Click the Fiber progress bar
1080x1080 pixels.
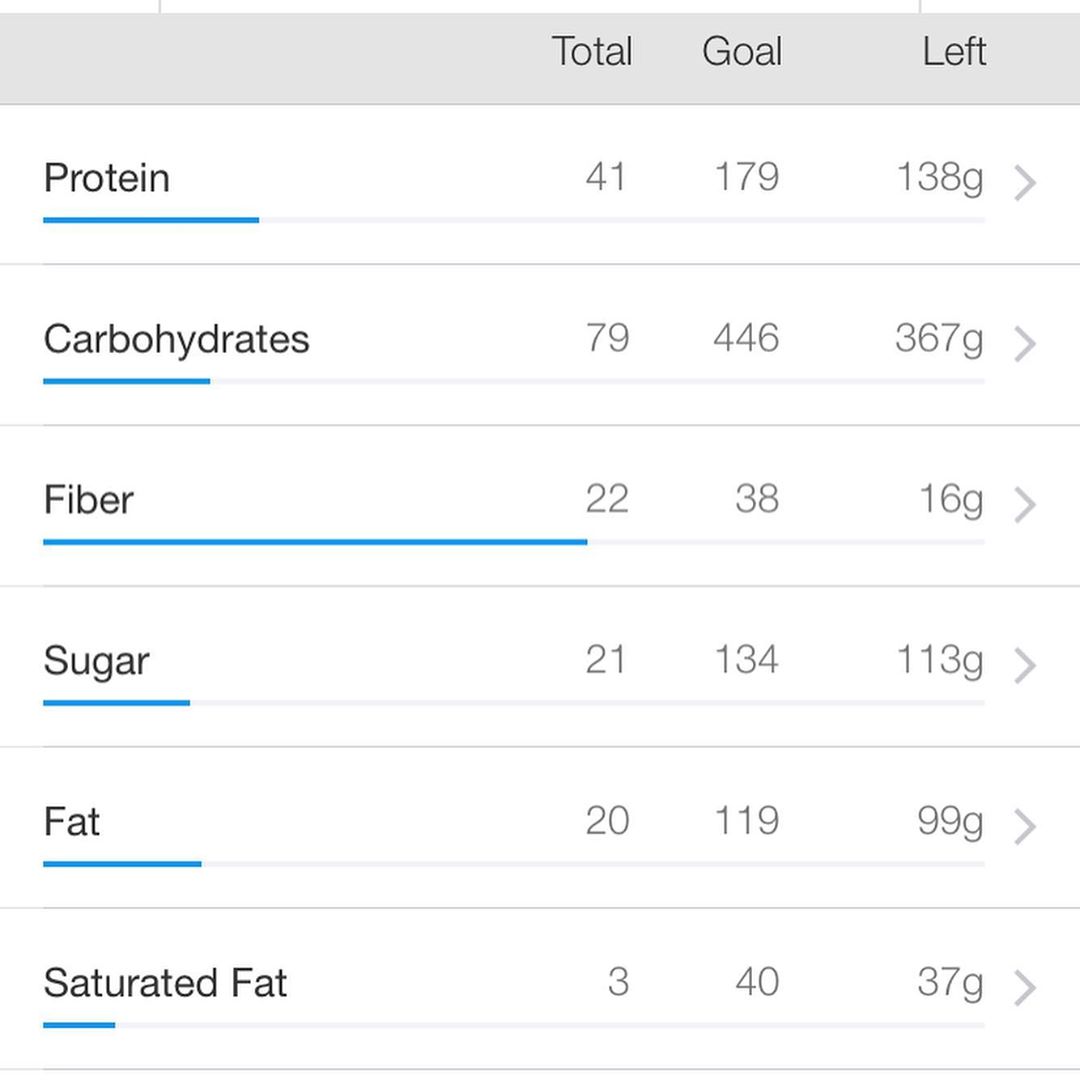(514, 542)
